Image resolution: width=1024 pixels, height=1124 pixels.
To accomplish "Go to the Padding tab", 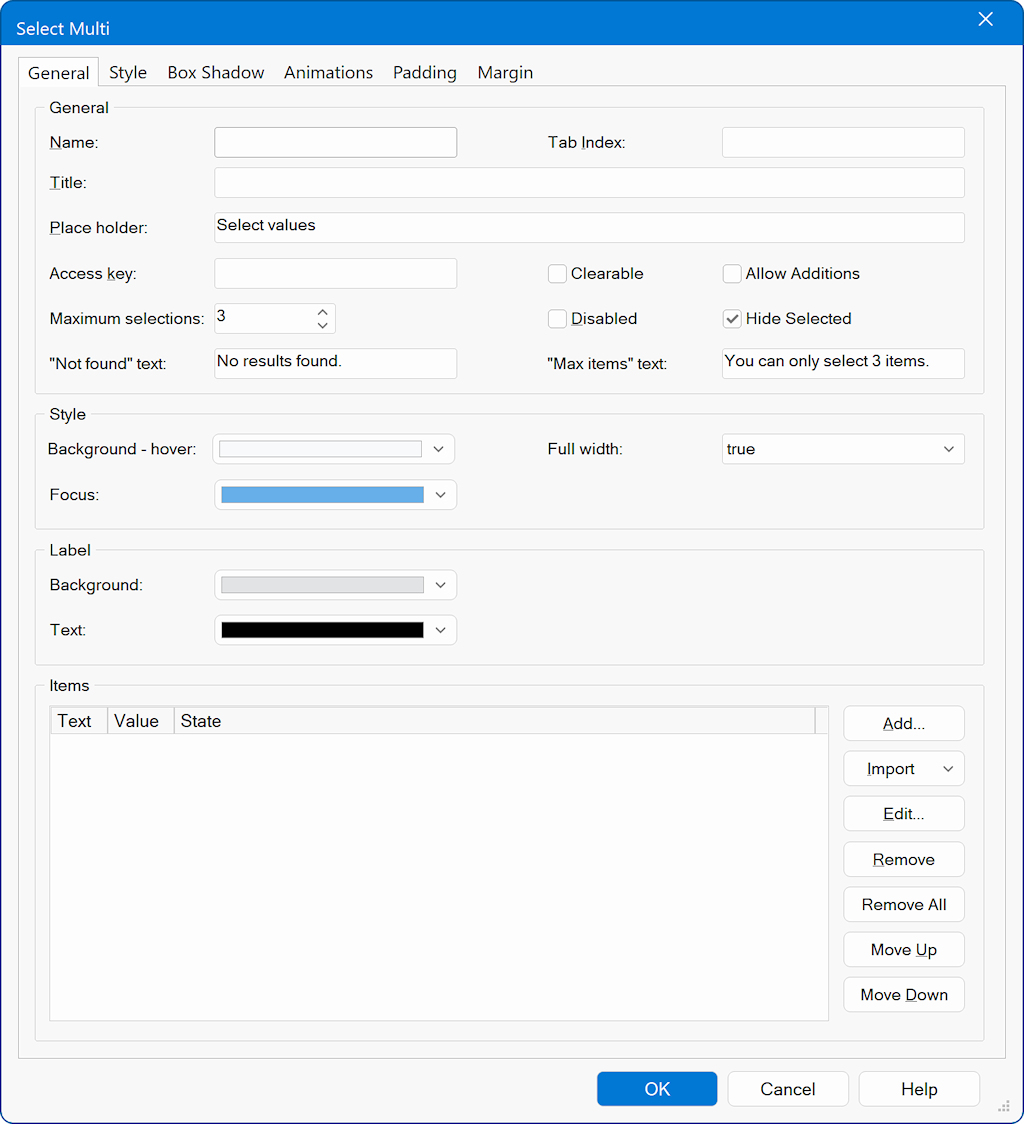I will pyautogui.click(x=424, y=73).
